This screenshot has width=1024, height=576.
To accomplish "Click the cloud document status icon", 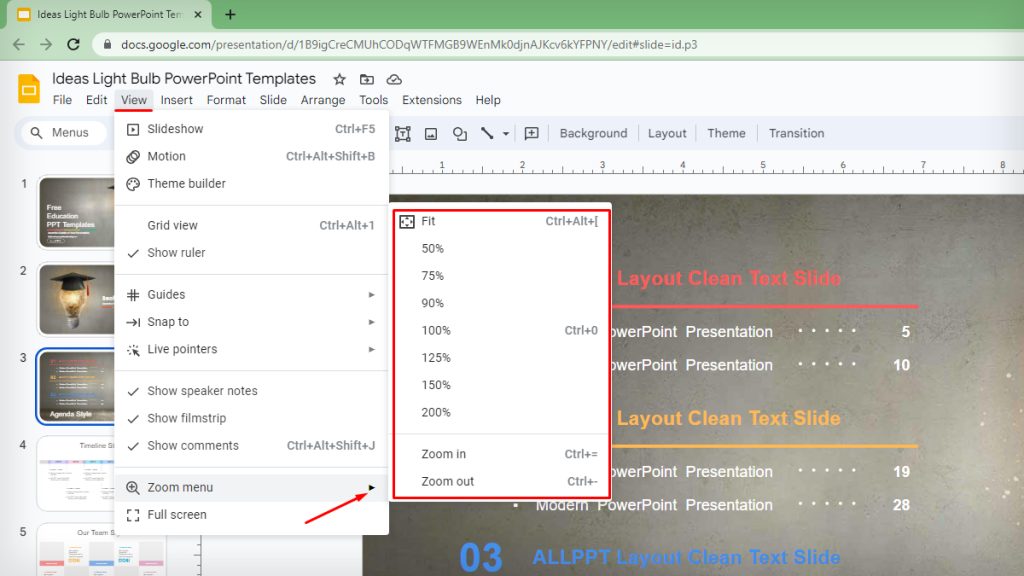I will click(x=394, y=79).
